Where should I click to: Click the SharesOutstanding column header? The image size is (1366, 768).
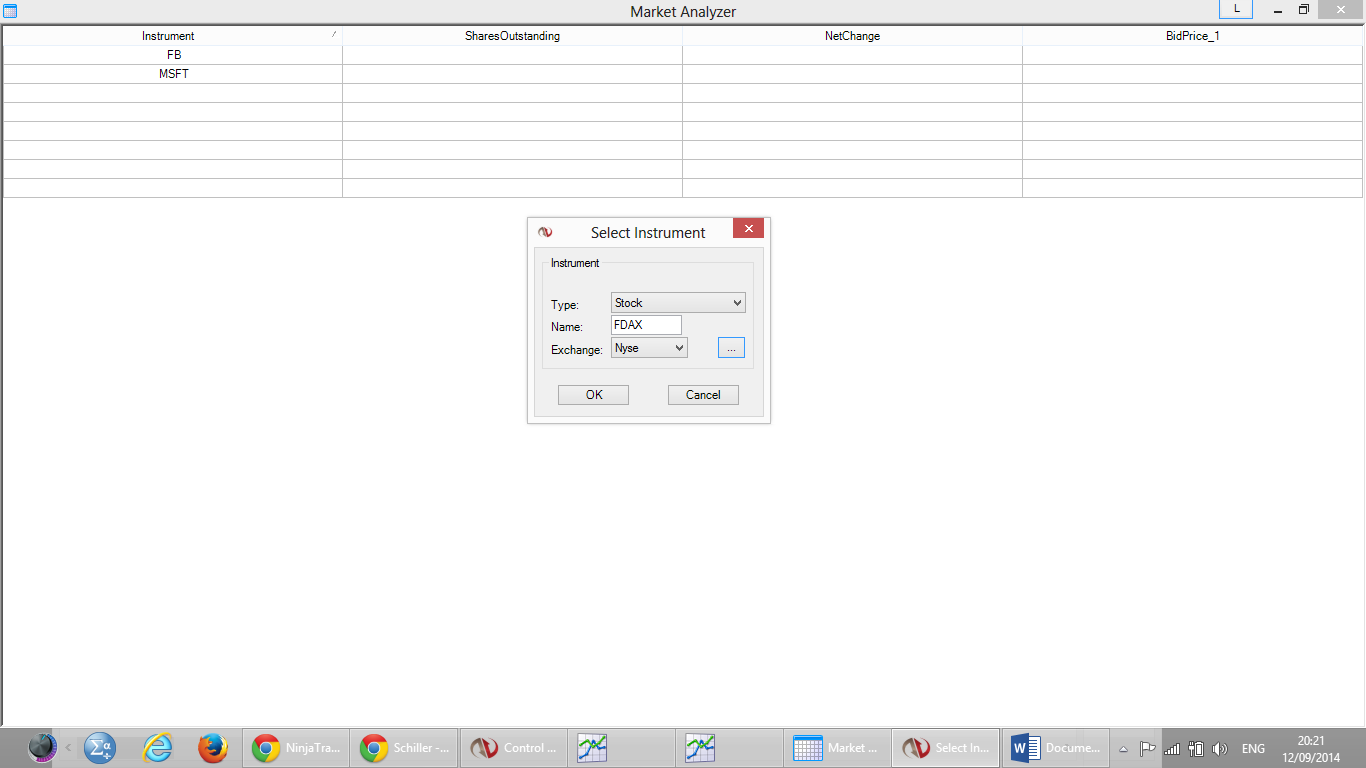tap(512, 36)
